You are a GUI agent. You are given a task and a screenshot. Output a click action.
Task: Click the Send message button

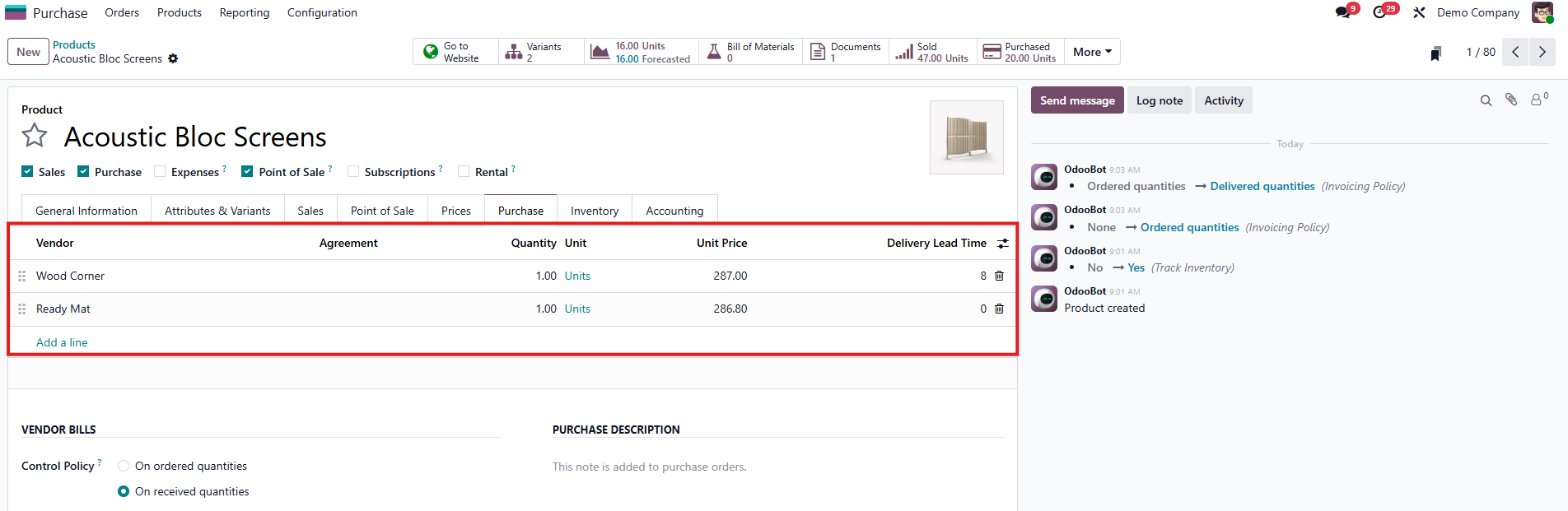tap(1077, 100)
